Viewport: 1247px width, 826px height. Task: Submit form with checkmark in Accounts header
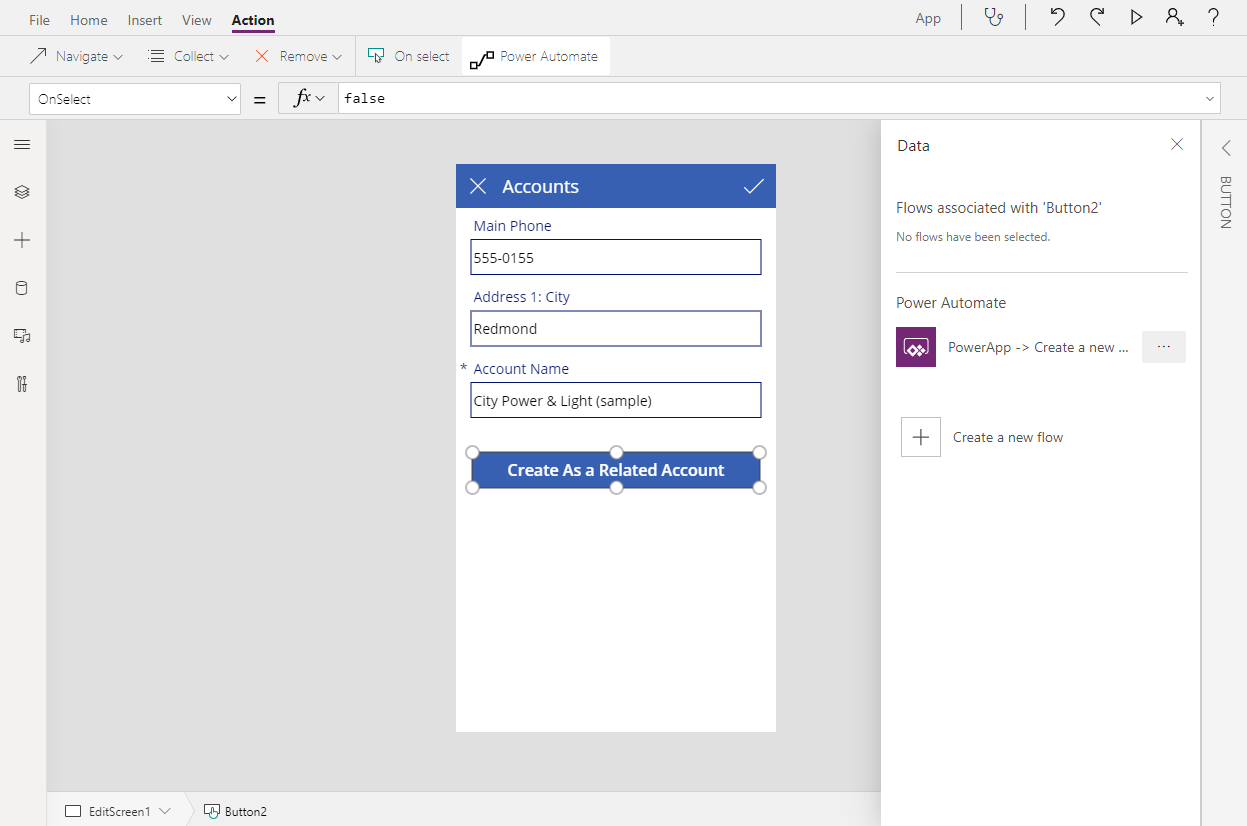pyautogui.click(x=754, y=186)
